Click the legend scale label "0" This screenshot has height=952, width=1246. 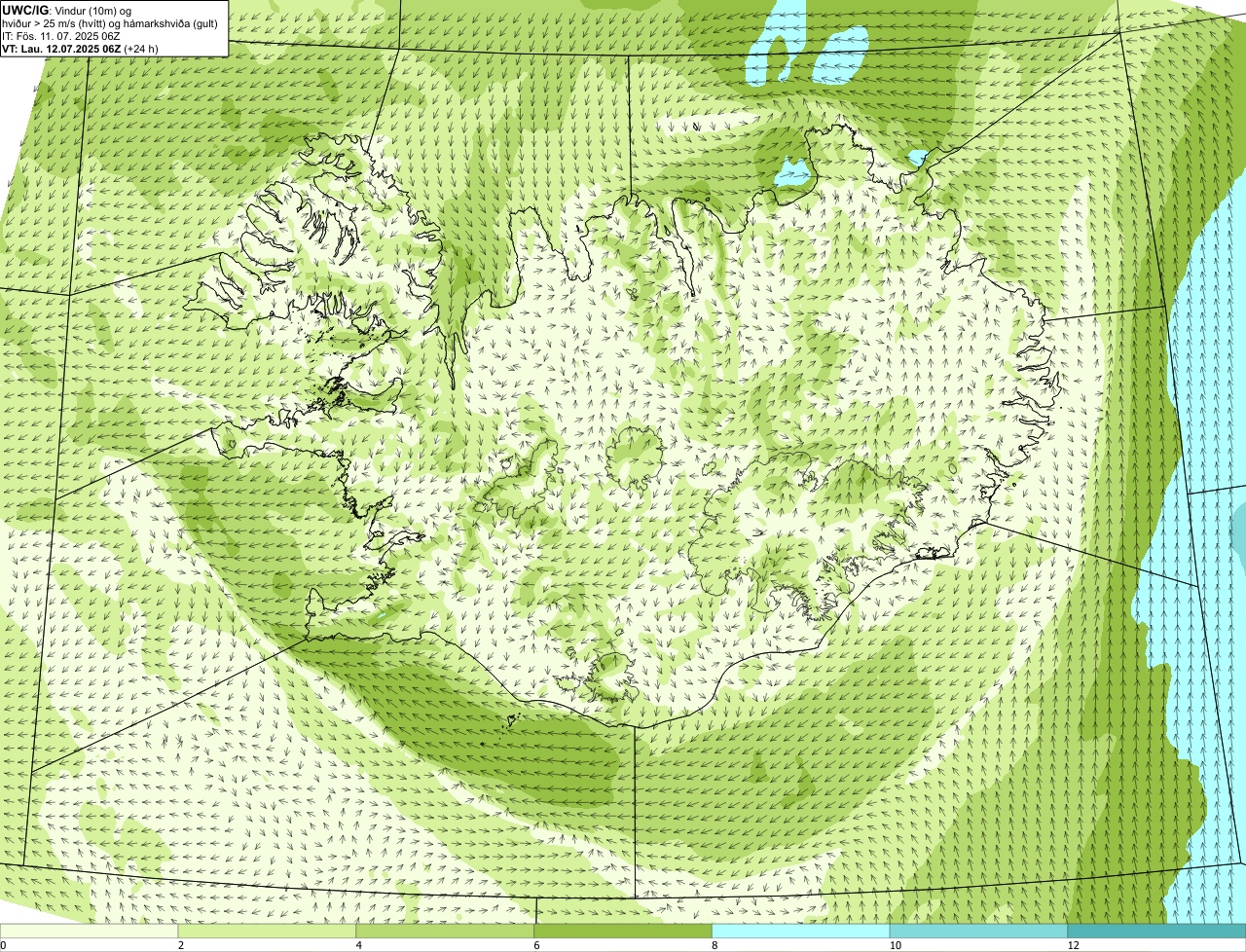3,945
